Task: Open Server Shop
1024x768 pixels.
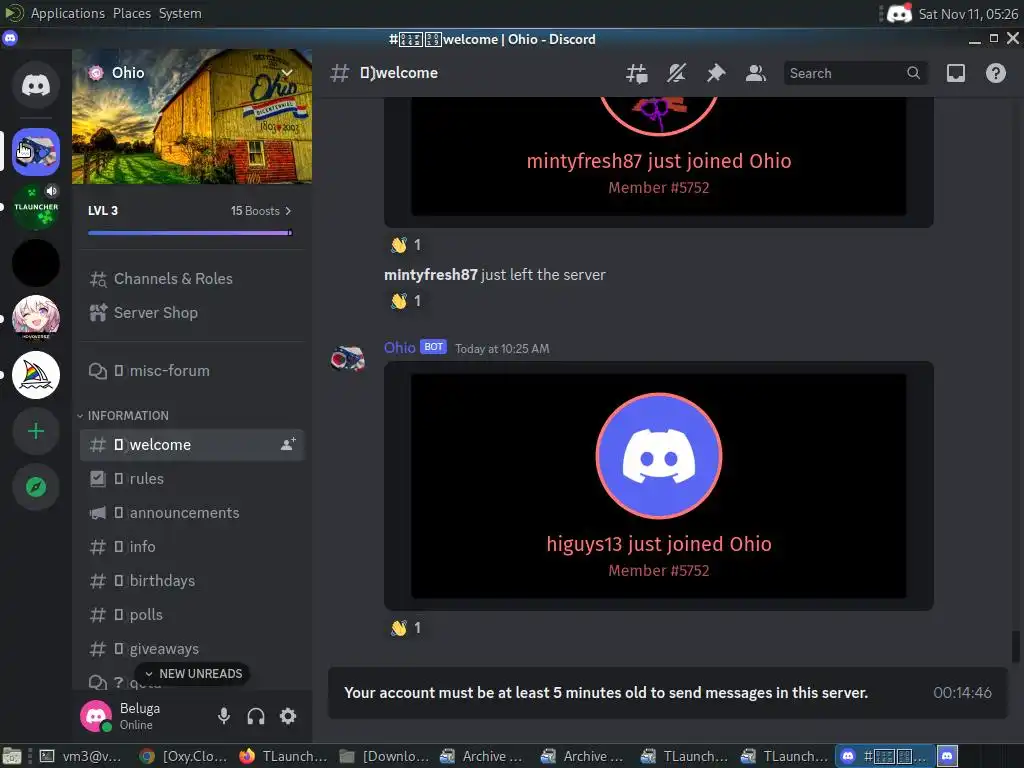Action: click(192, 313)
